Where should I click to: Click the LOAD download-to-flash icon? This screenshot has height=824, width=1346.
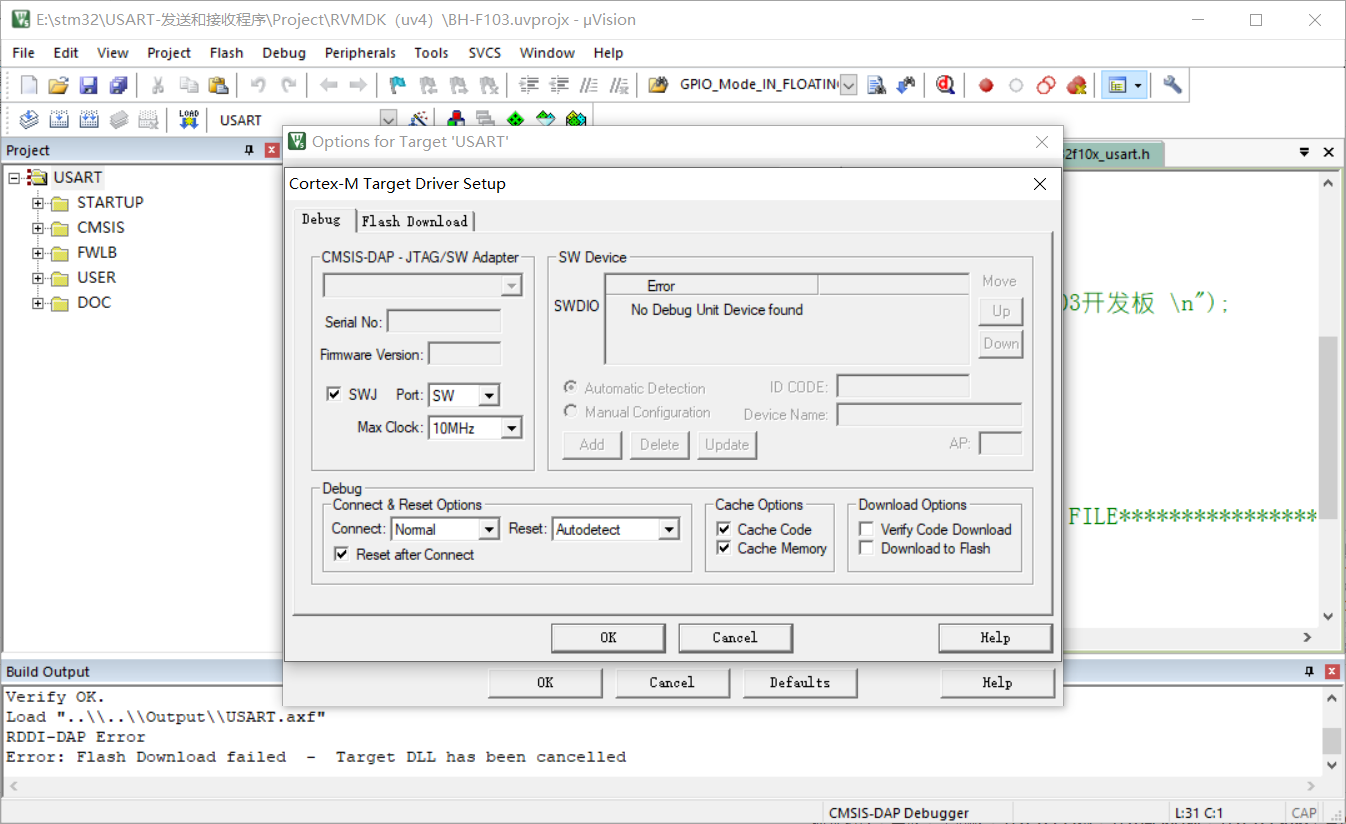[189, 119]
